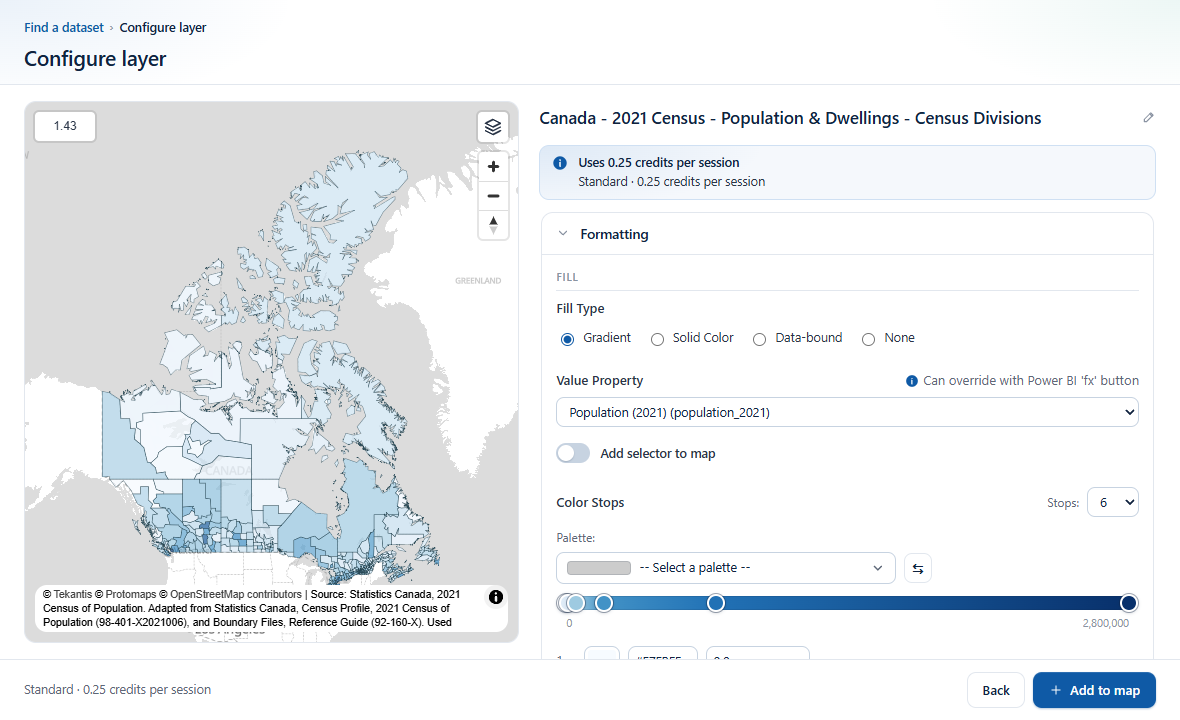Open the map layers switcher icon
This screenshot has width=1180, height=720.
coord(493,127)
